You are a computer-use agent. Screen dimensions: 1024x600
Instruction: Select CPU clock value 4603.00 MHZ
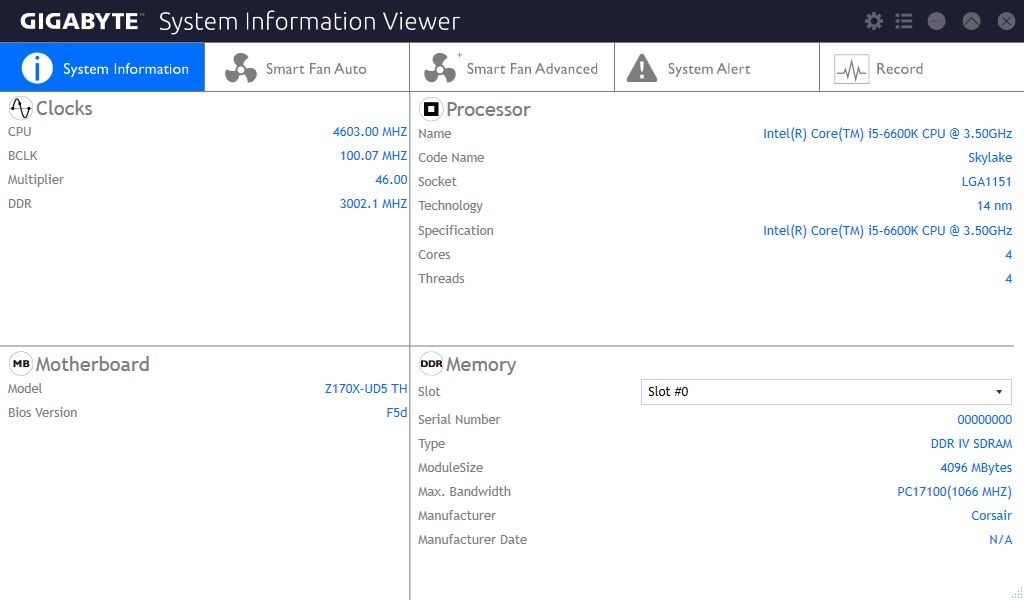[x=370, y=131]
